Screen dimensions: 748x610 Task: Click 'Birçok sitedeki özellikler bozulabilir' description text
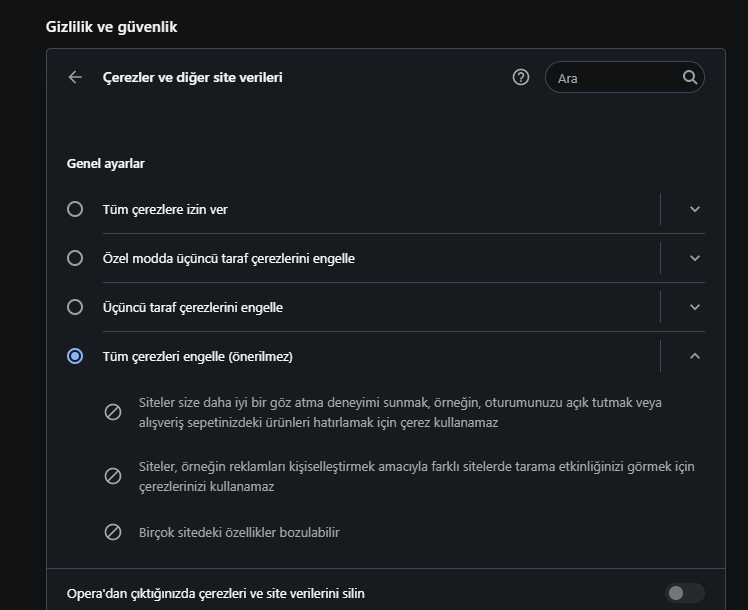click(239, 532)
